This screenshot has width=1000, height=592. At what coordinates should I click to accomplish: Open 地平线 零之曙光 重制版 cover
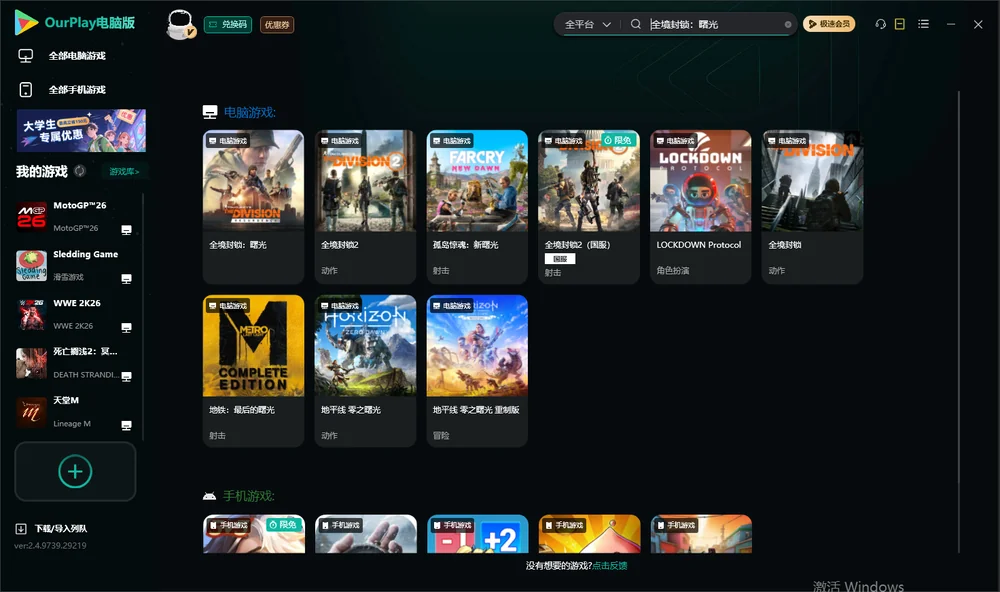(477, 346)
